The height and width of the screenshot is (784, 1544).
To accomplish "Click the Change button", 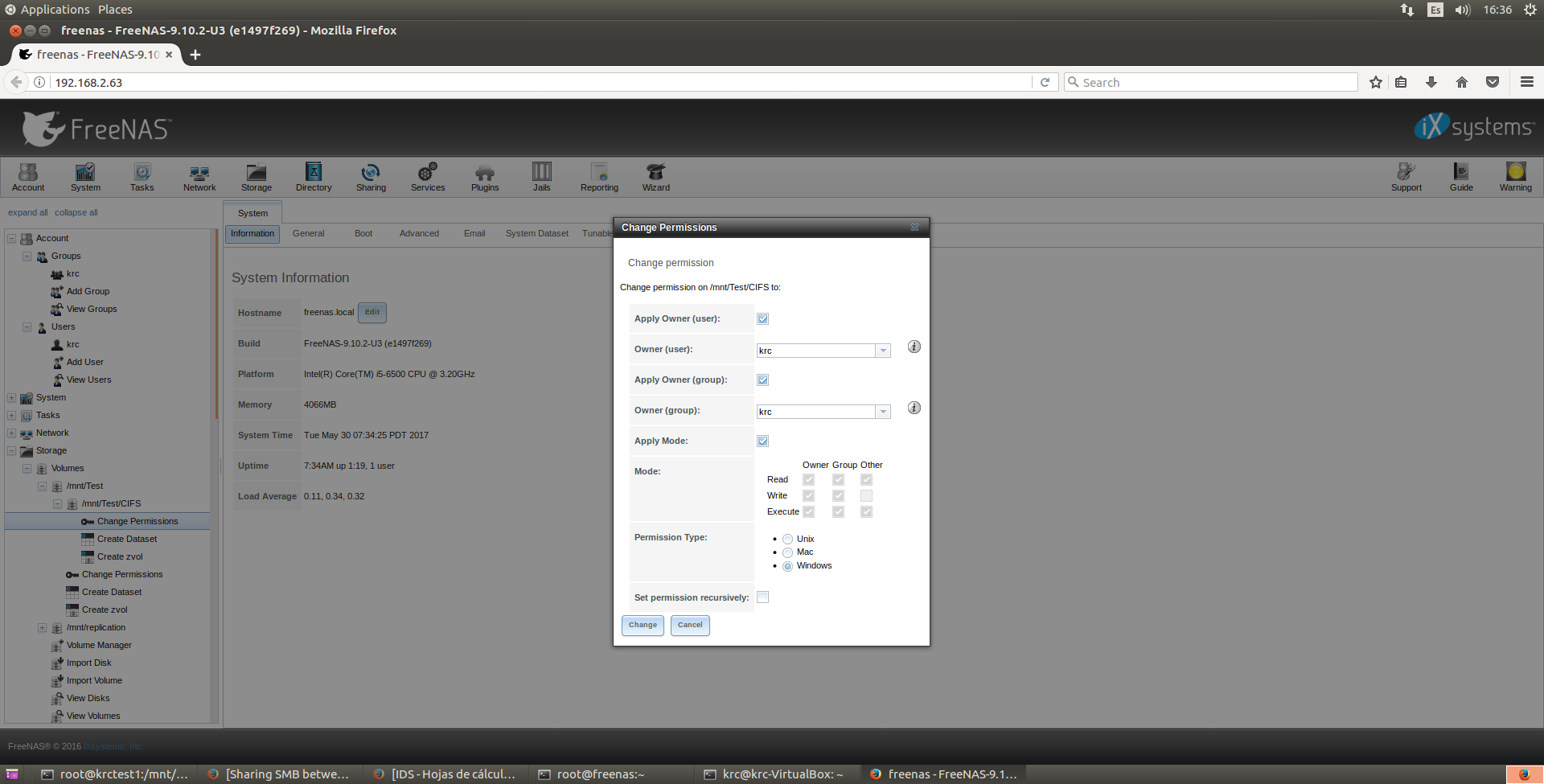I will point(643,625).
